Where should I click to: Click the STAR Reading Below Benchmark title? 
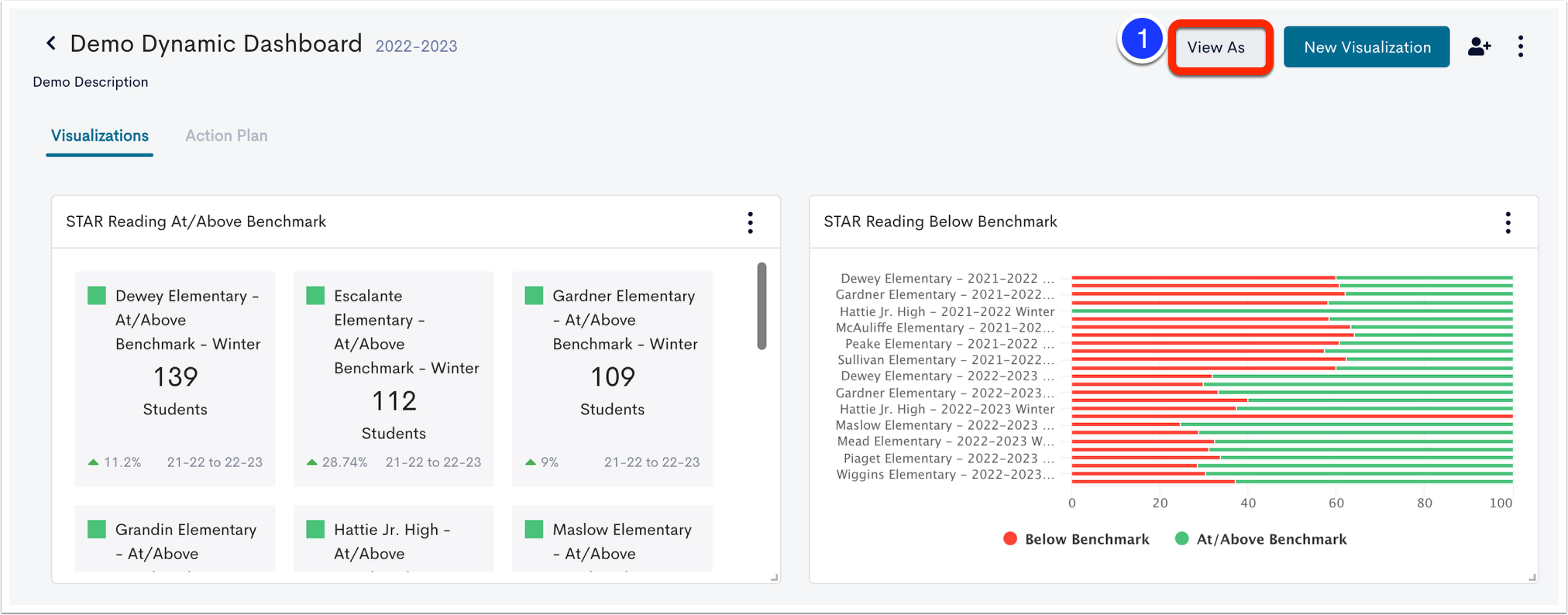[940, 222]
